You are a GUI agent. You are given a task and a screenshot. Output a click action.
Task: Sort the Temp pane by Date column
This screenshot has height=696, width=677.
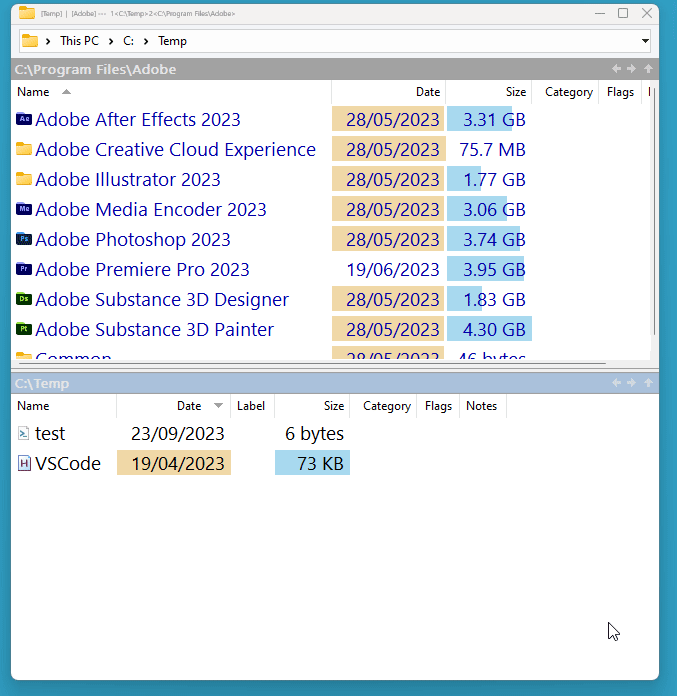(174, 406)
